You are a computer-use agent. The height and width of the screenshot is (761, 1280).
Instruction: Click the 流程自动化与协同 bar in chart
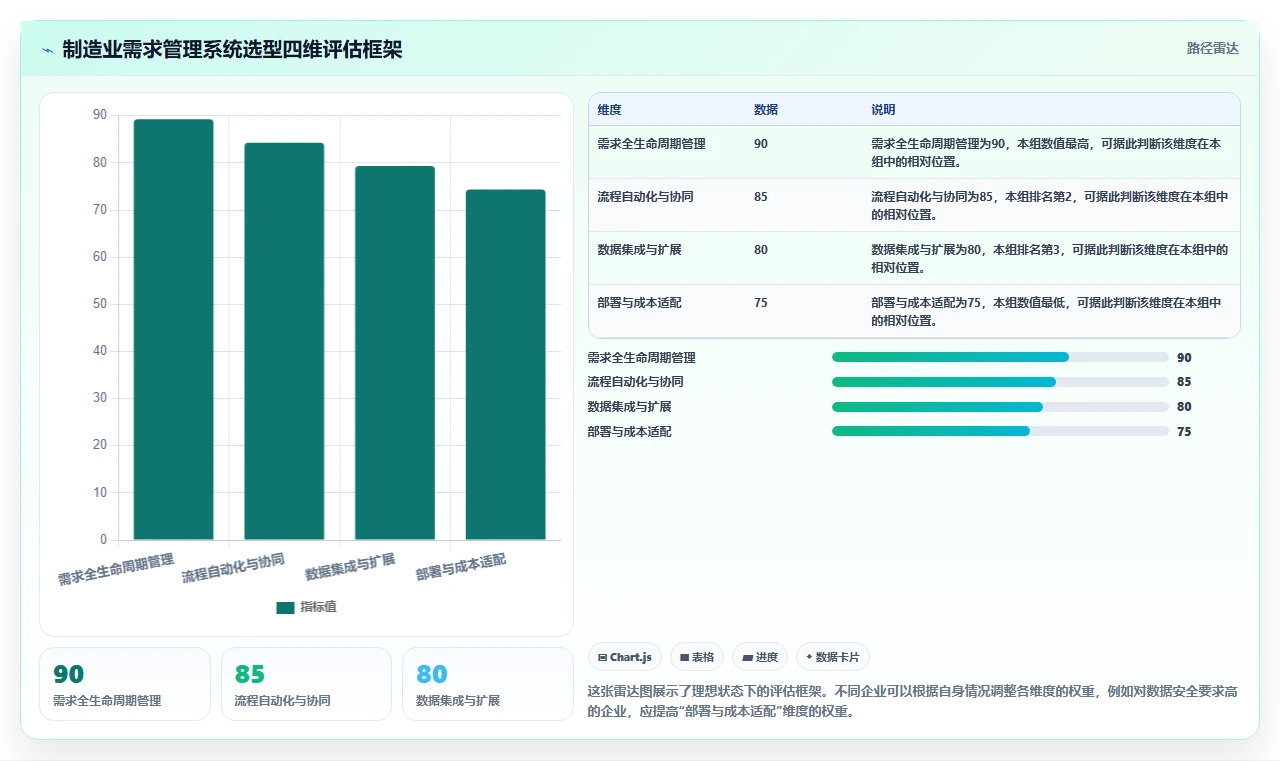(x=284, y=342)
